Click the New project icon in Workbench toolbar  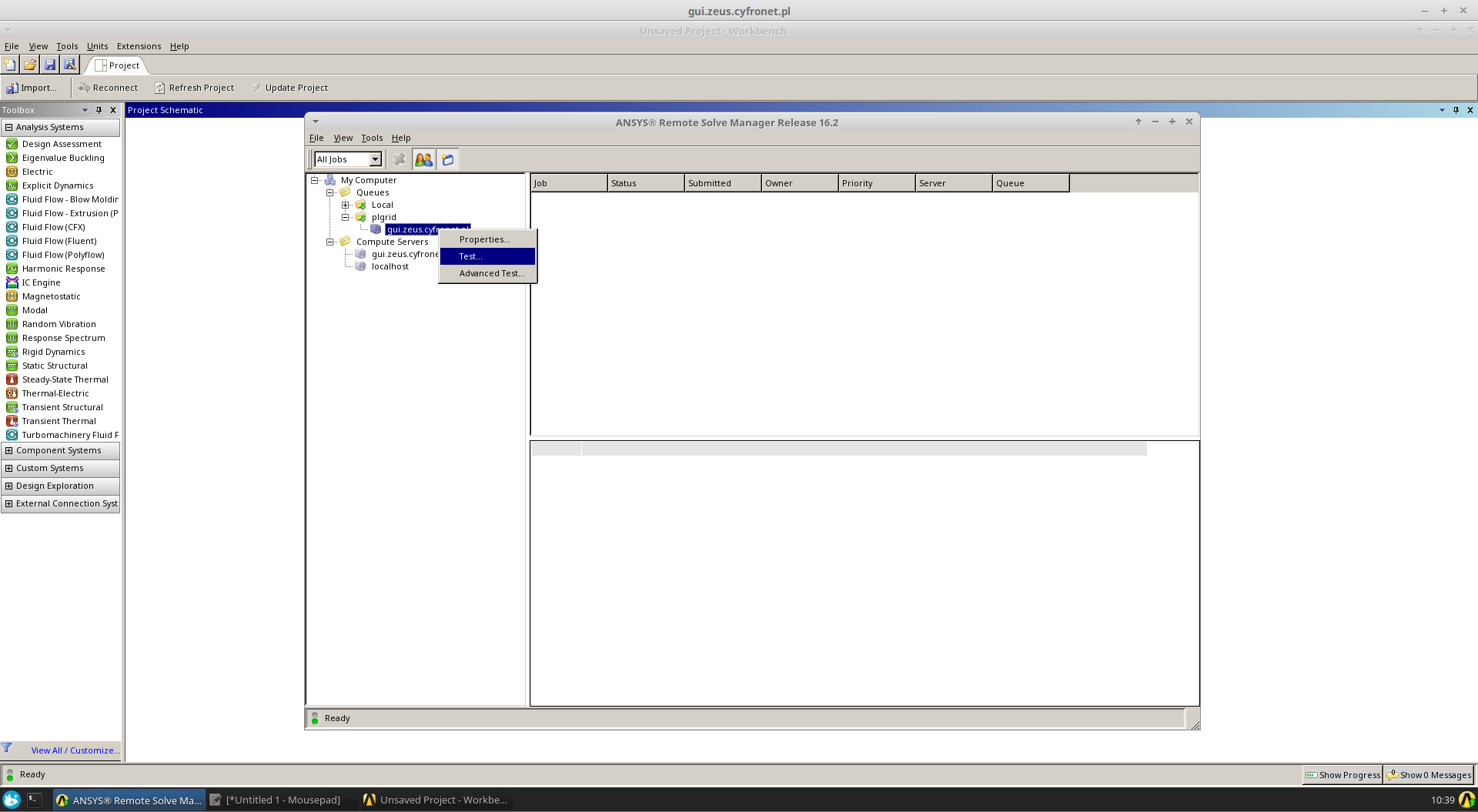click(10, 65)
